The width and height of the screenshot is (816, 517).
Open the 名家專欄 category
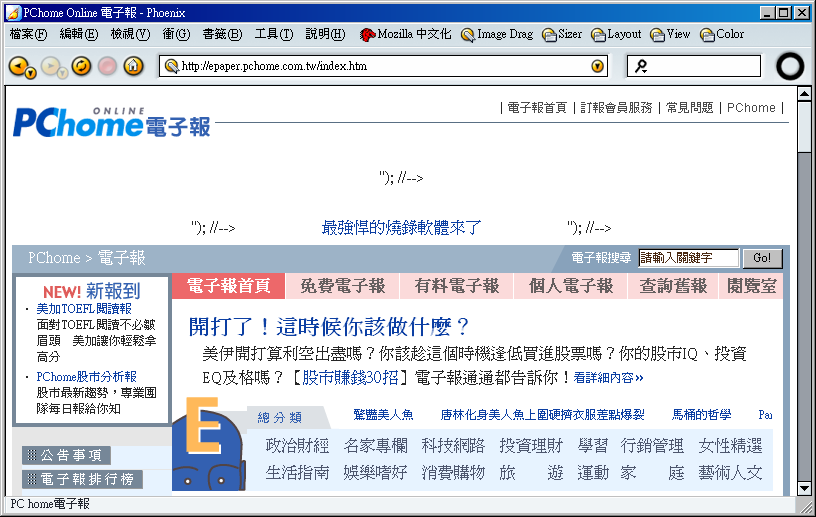[x=375, y=446]
